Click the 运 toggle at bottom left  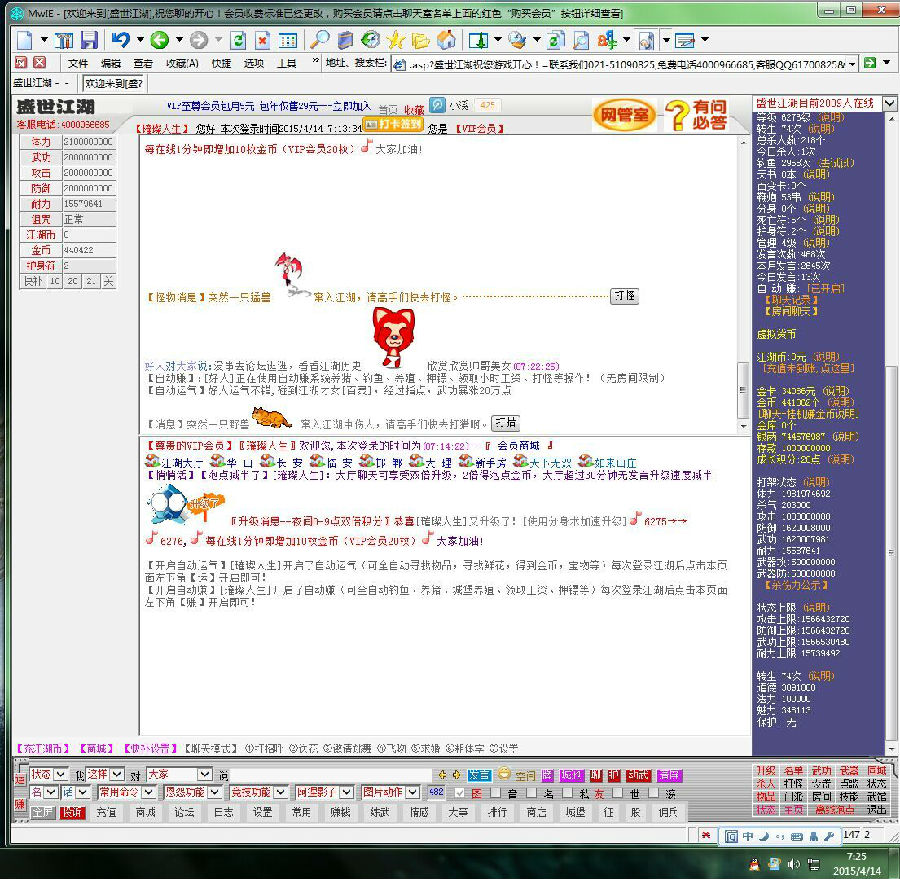(20, 780)
